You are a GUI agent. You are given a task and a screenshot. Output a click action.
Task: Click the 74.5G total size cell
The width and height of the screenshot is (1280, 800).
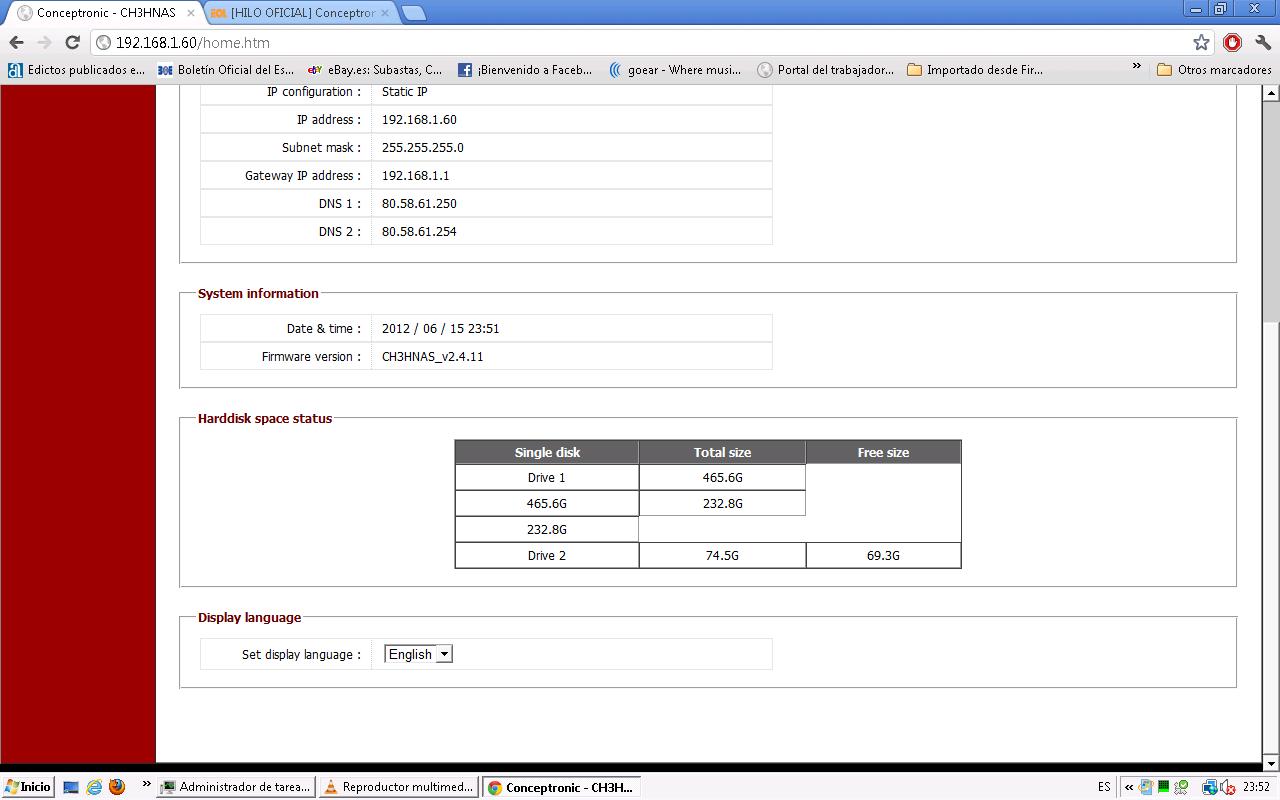(x=722, y=555)
